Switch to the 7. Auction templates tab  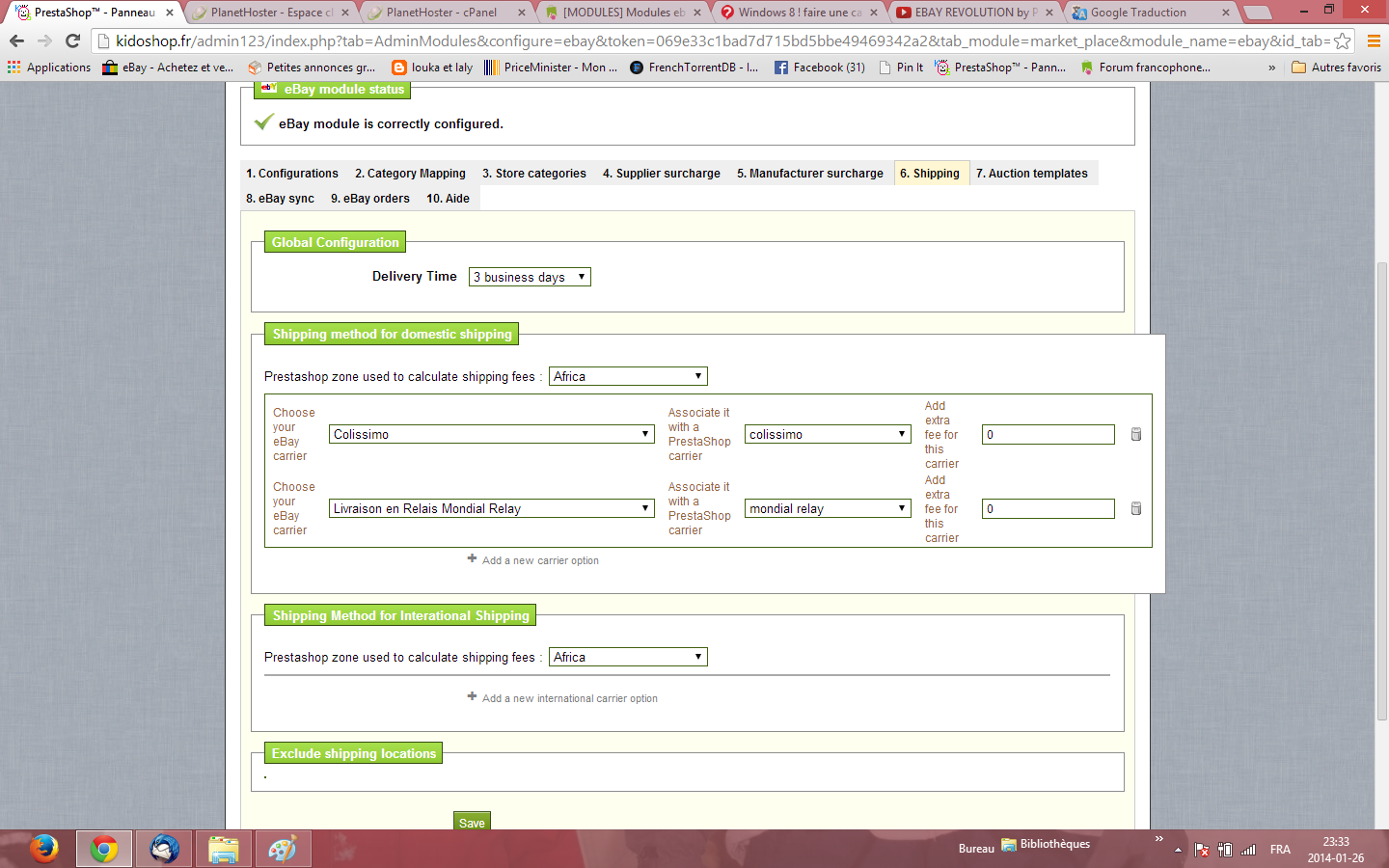1032,174
